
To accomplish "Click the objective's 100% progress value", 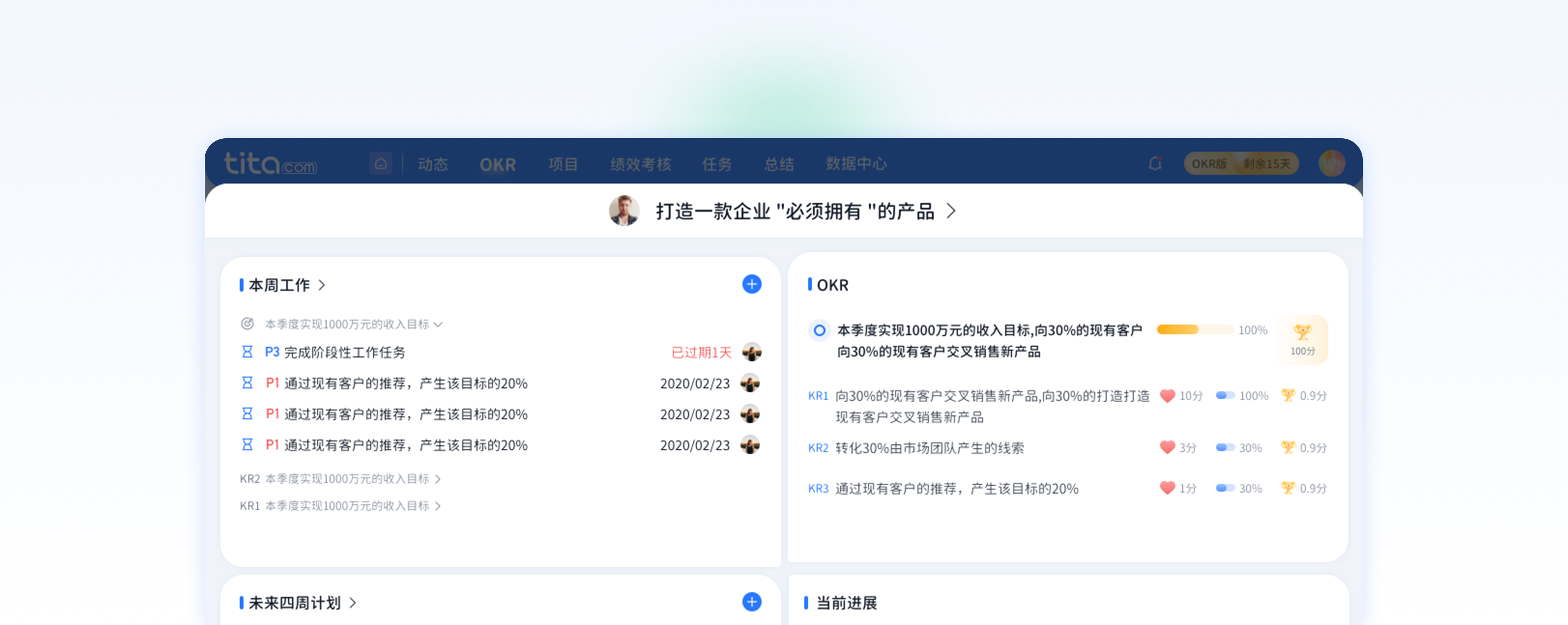I will (1253, 330).
